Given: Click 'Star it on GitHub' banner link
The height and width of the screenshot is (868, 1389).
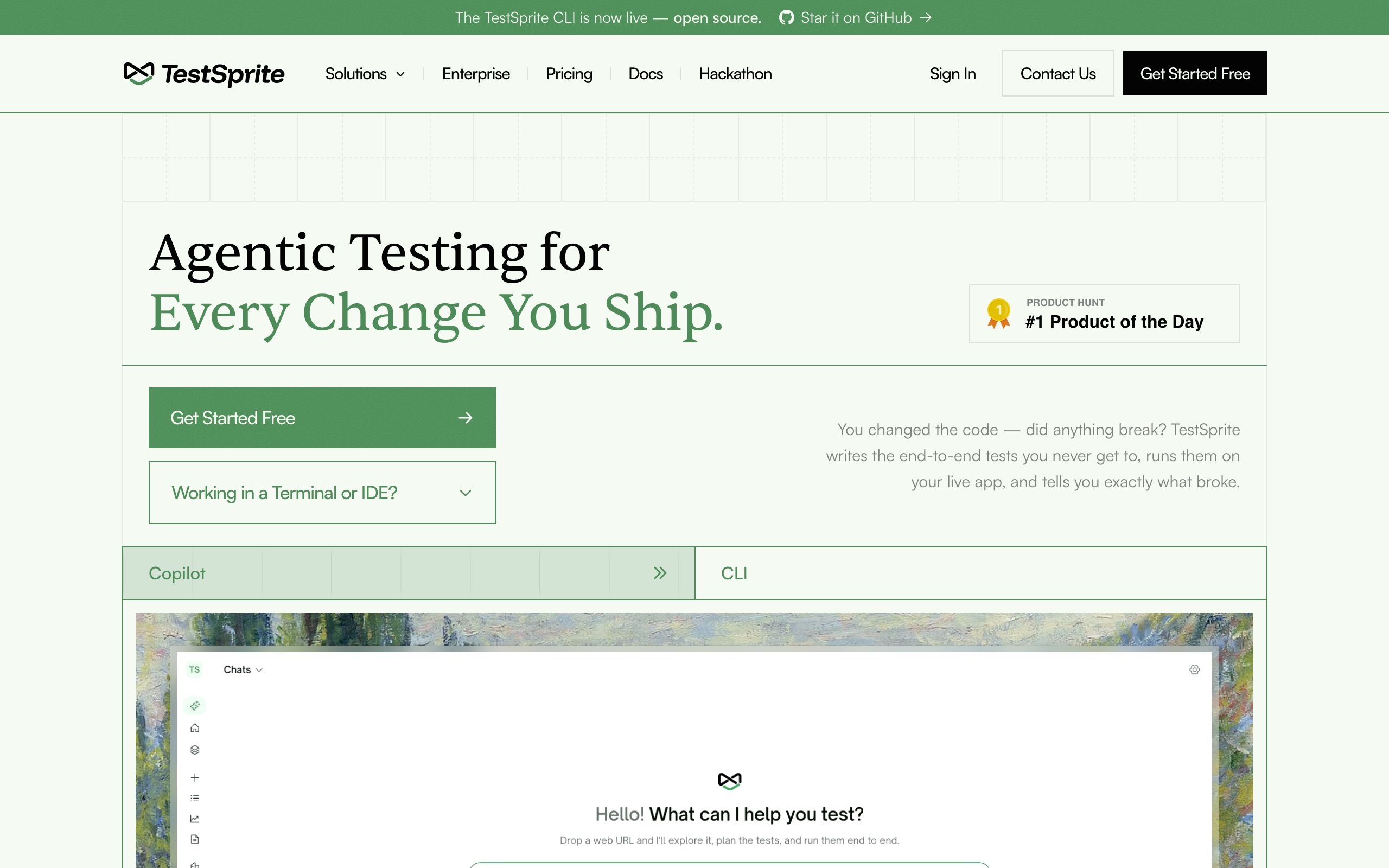Looking at the screenshot, I should 855,18.
